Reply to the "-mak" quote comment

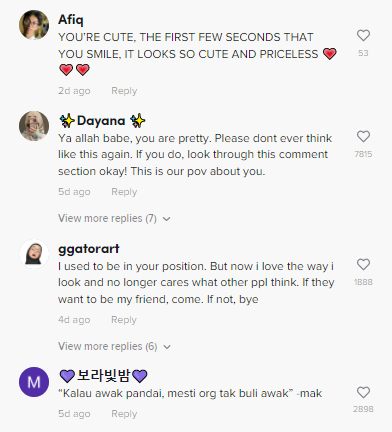coord(124,414)
